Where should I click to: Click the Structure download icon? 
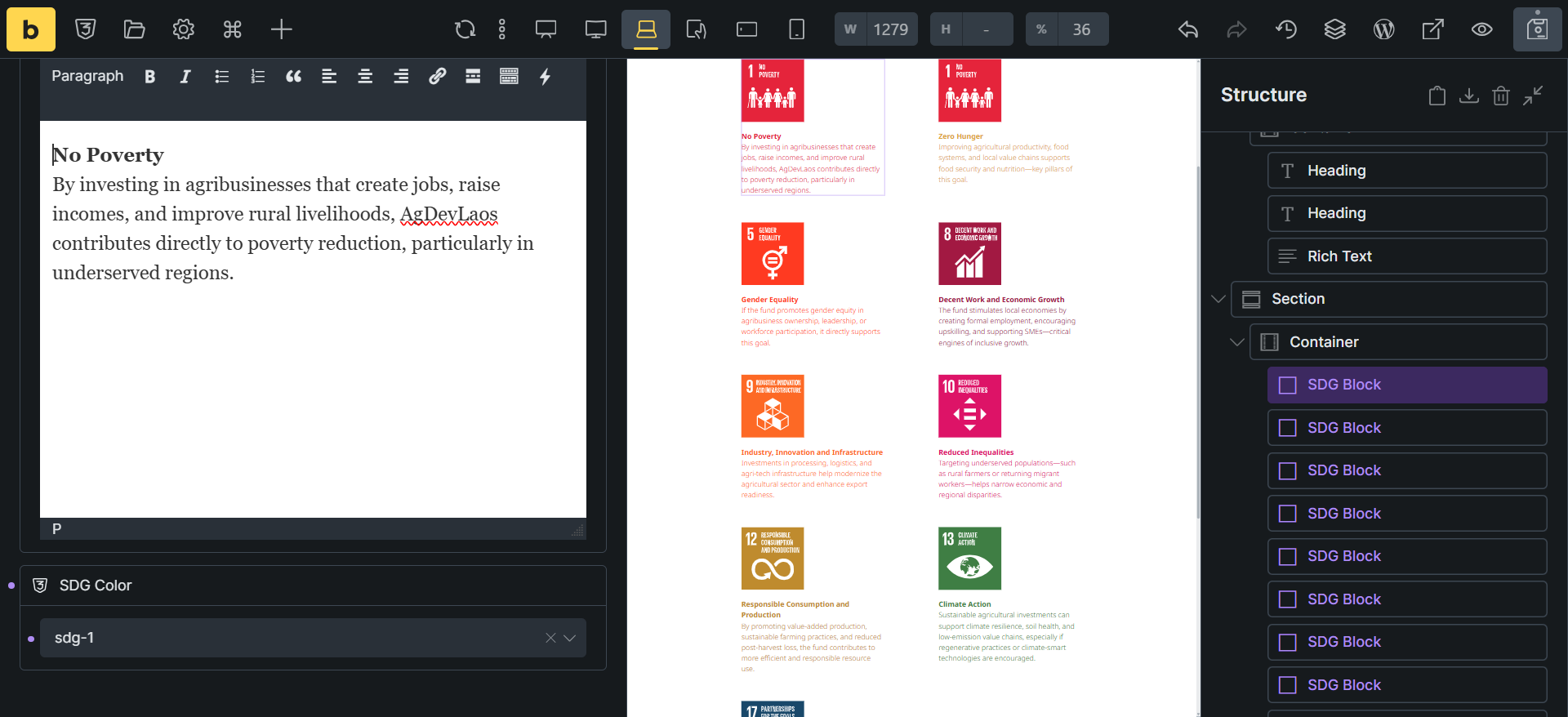coord(1469,96)
